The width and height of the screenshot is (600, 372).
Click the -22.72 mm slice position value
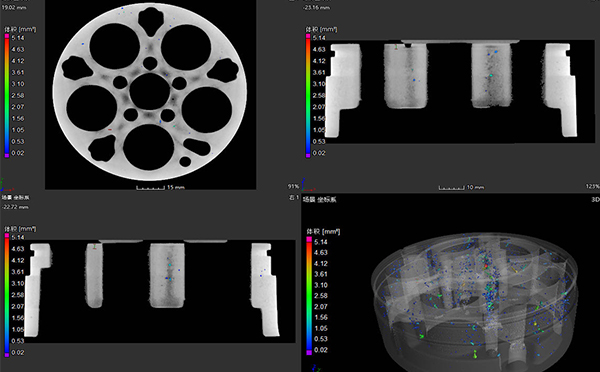click(15, 207)
